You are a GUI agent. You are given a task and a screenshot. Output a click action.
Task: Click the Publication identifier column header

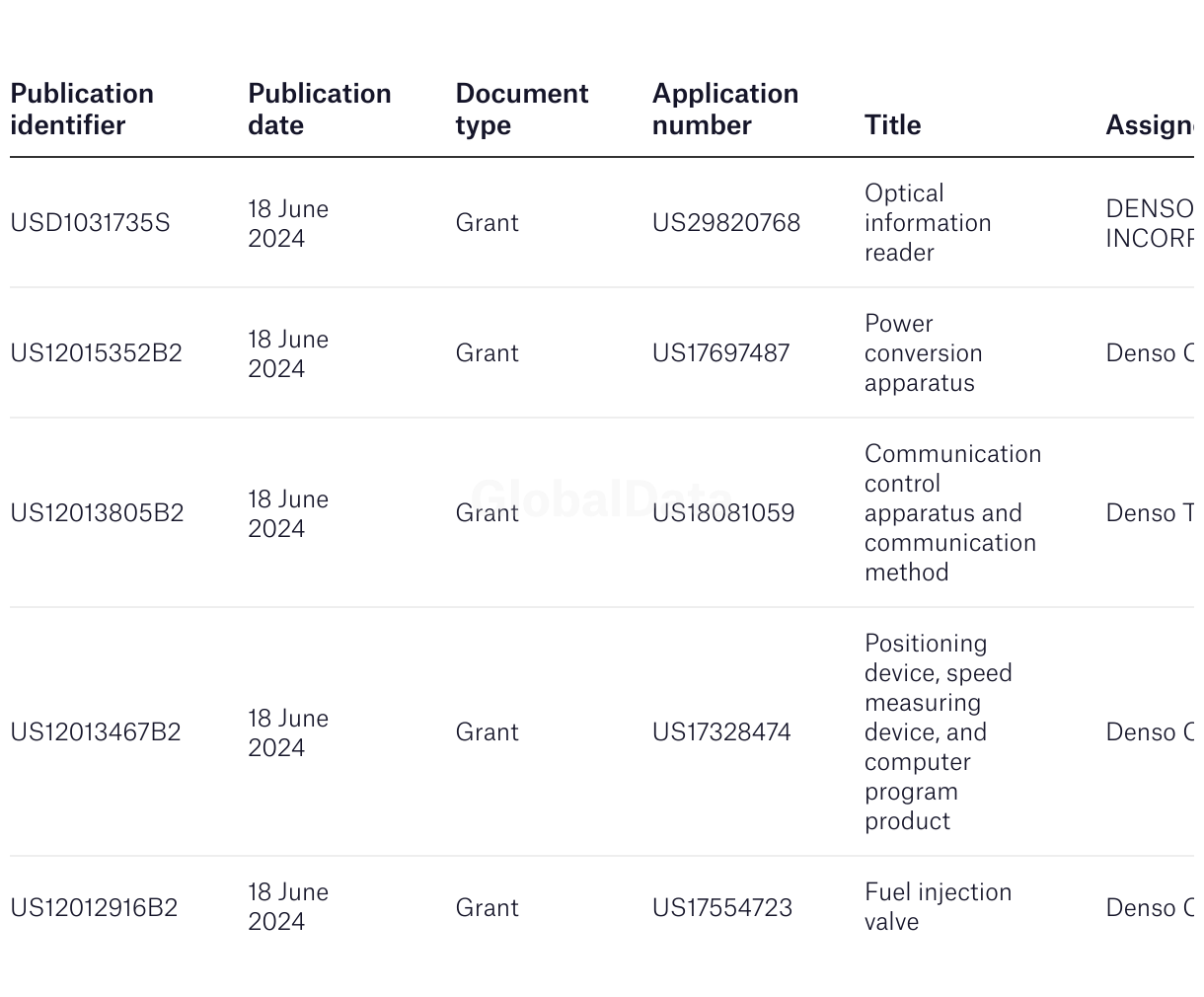point(82,109)
